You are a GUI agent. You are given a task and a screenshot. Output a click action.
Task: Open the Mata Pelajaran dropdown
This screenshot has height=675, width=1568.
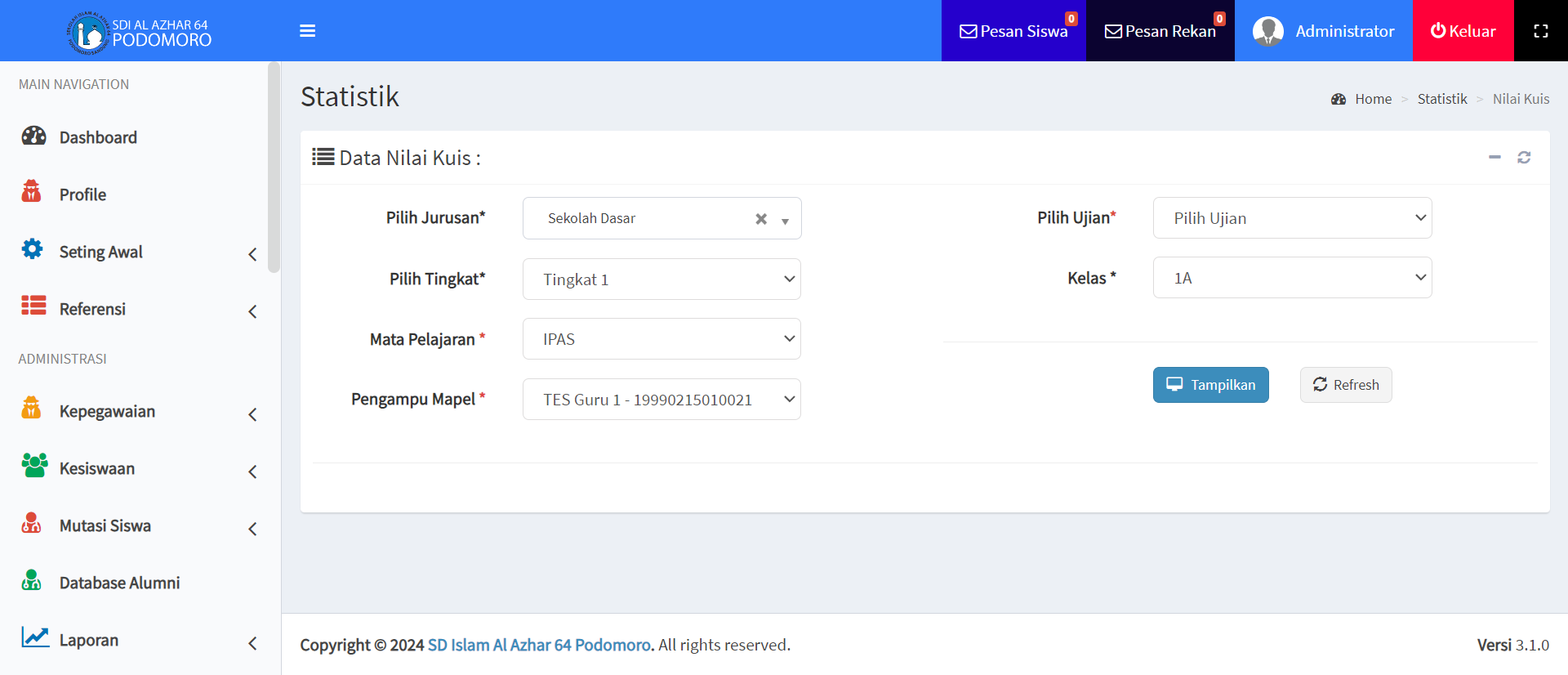pos(661,339)
